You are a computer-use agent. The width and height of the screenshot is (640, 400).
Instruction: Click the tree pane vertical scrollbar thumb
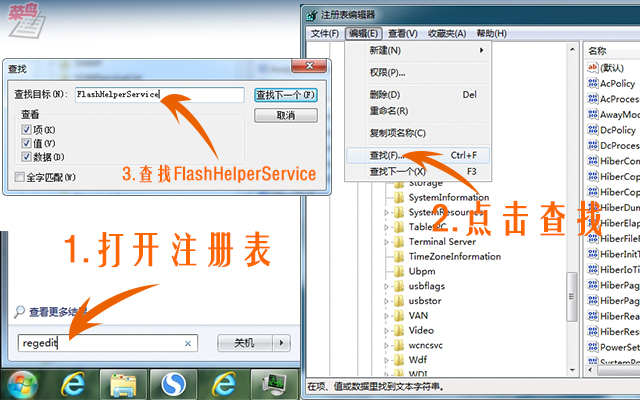click(x=572, y=297)
